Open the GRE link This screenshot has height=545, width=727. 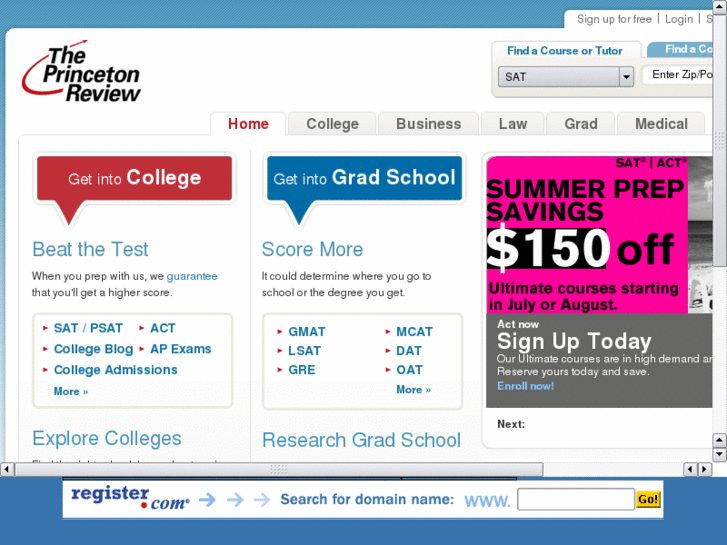[x=301, y=370]
